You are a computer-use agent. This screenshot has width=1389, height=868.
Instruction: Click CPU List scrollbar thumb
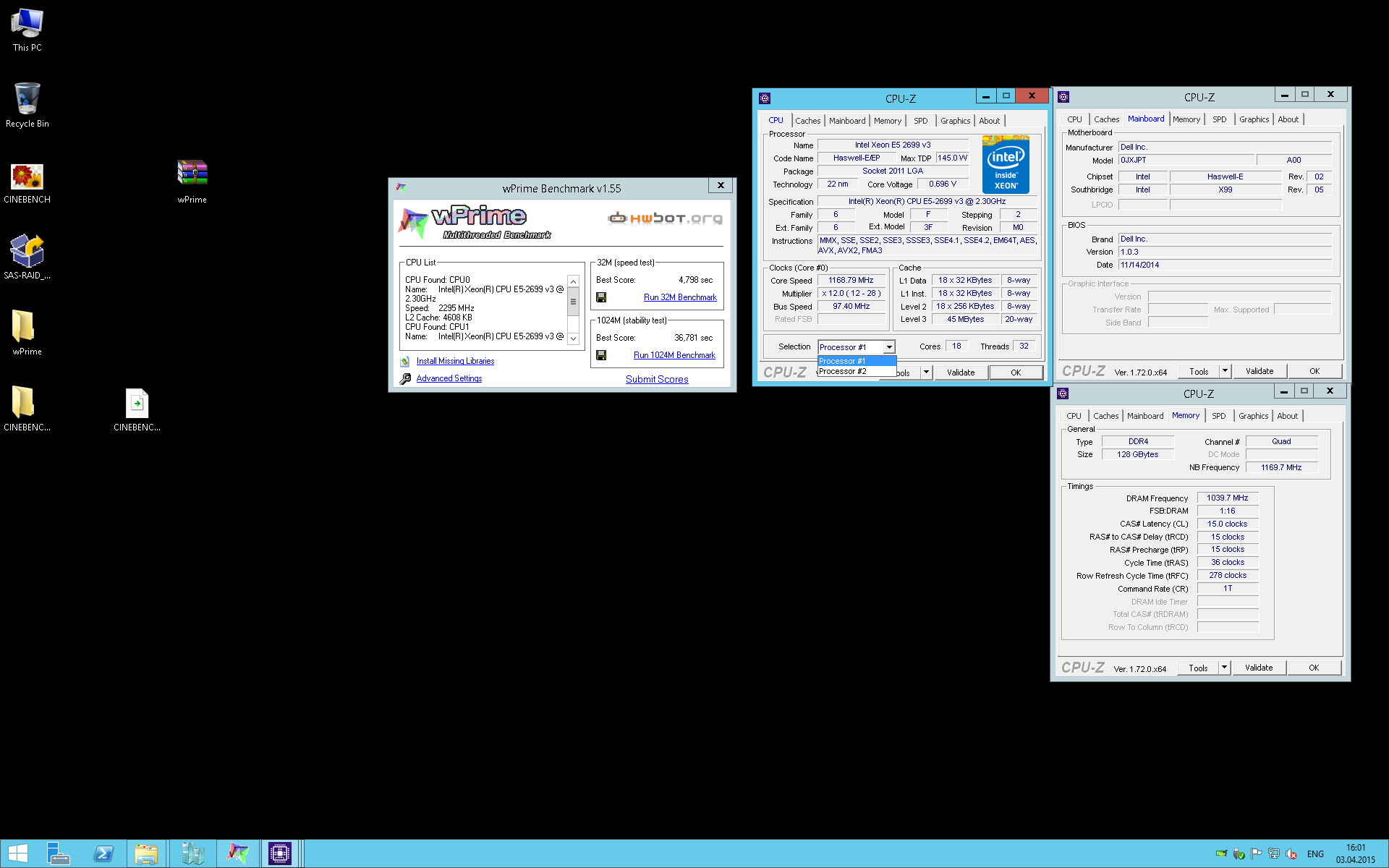point(573,302)
